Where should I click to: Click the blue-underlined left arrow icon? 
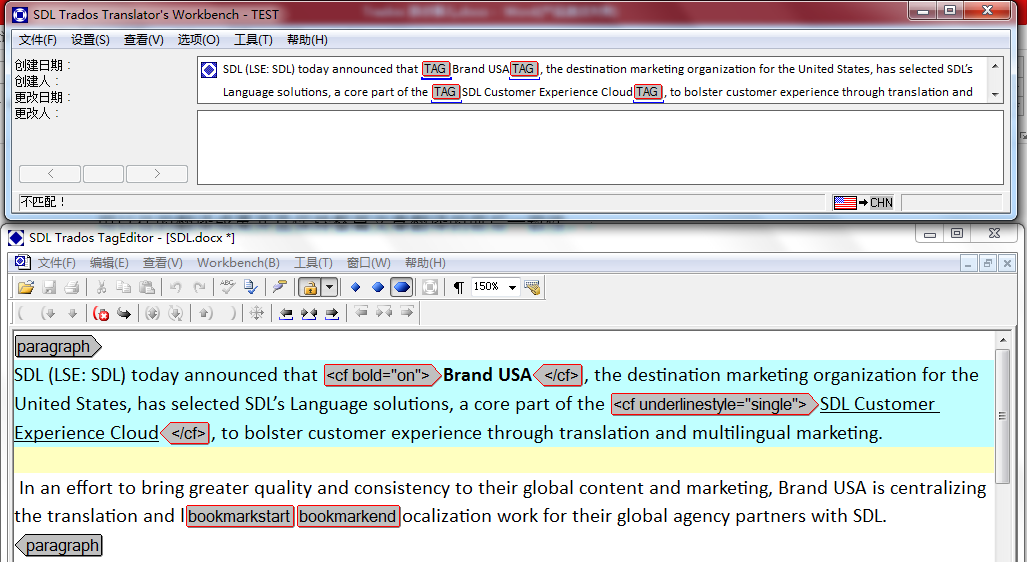(286, 313)
